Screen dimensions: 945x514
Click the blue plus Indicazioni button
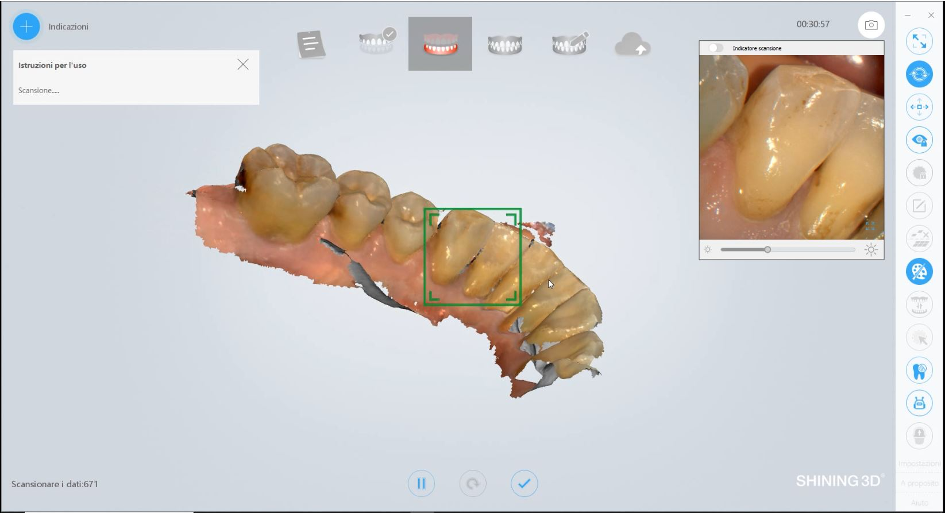(26, 27)
